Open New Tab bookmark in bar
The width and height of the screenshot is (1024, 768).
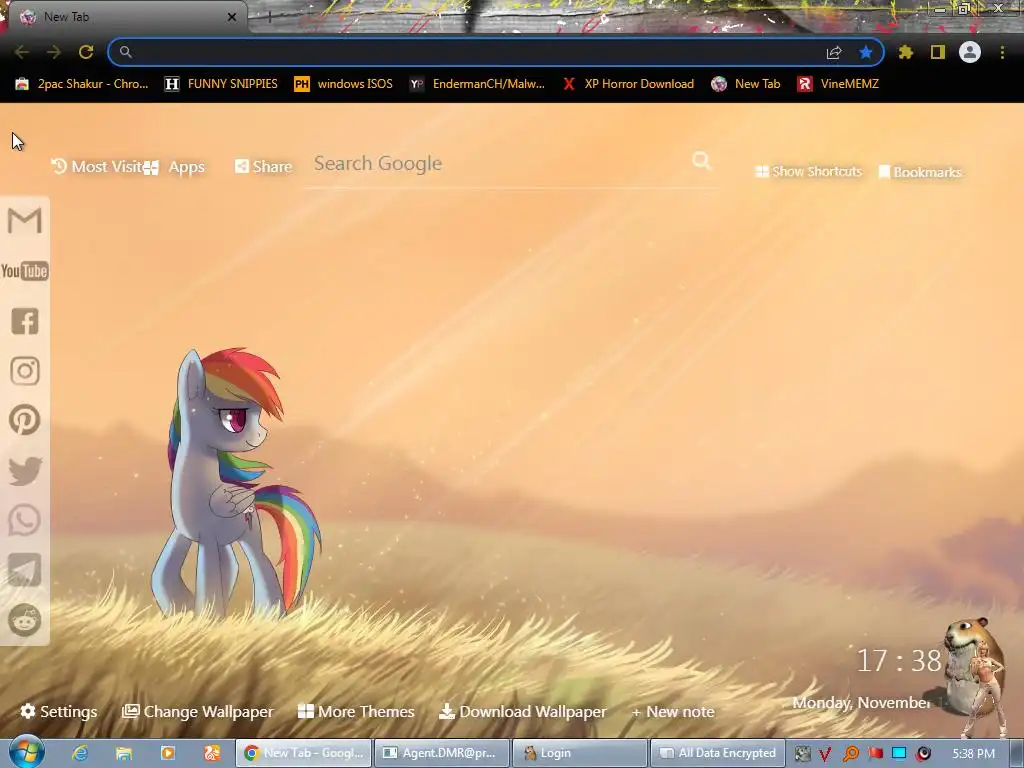coord(746,84)
